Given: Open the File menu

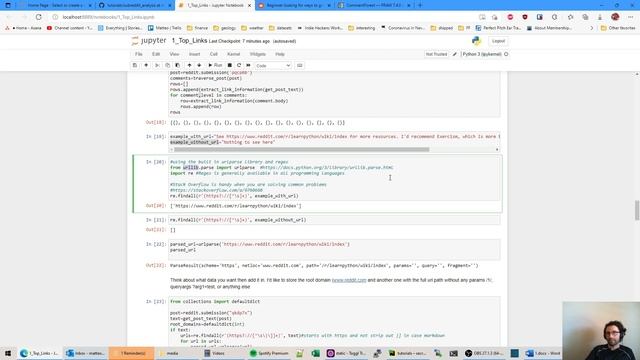Looking at the screenshot, I should (x=139, y=54).
